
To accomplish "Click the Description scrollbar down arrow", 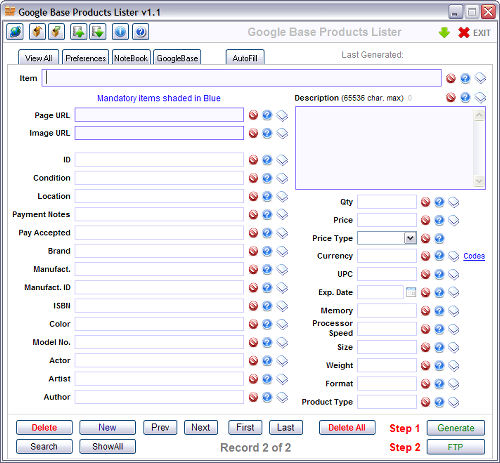I will [479, 181].
